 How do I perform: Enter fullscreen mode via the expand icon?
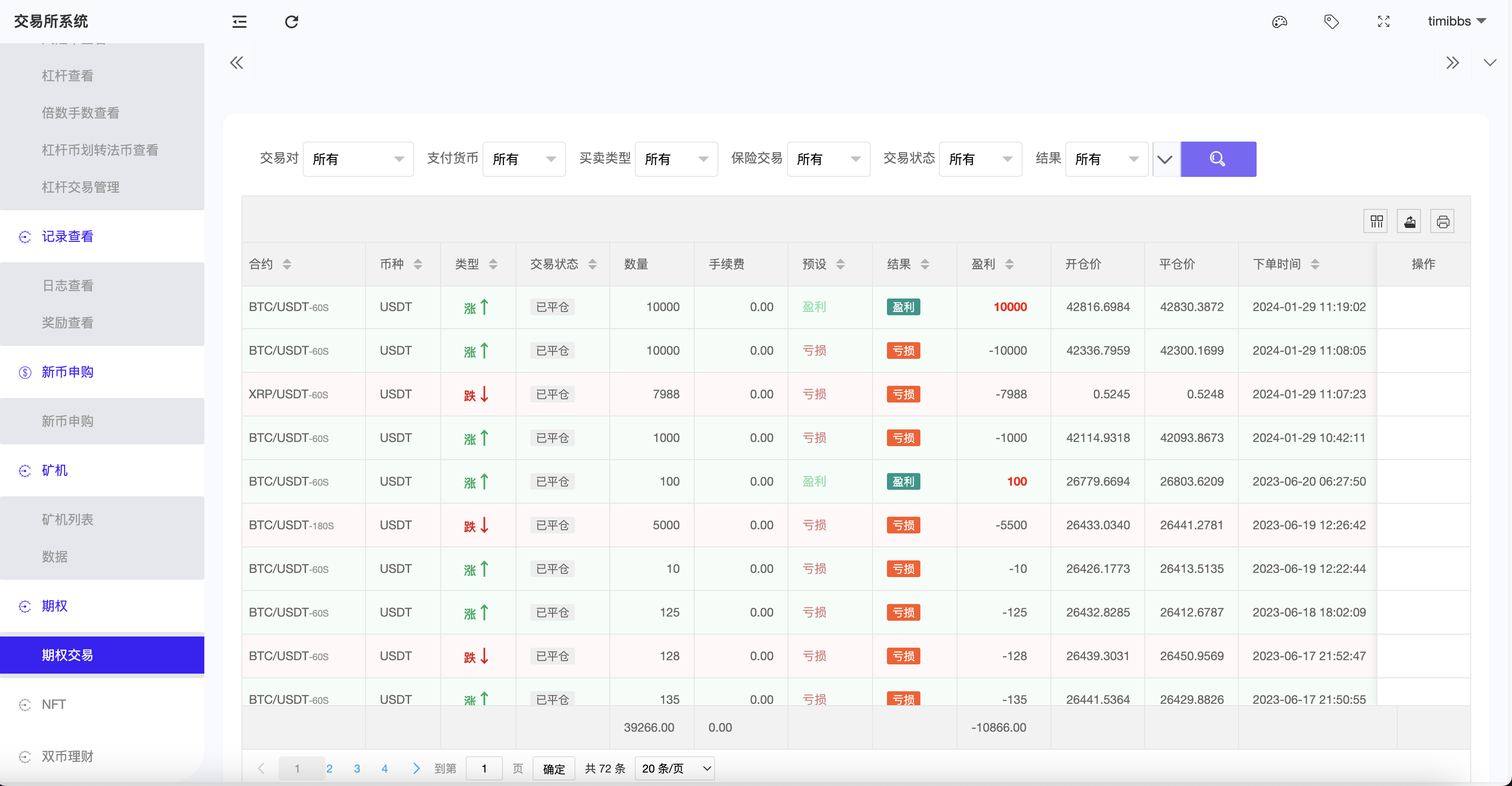[x=1383, y=21]
